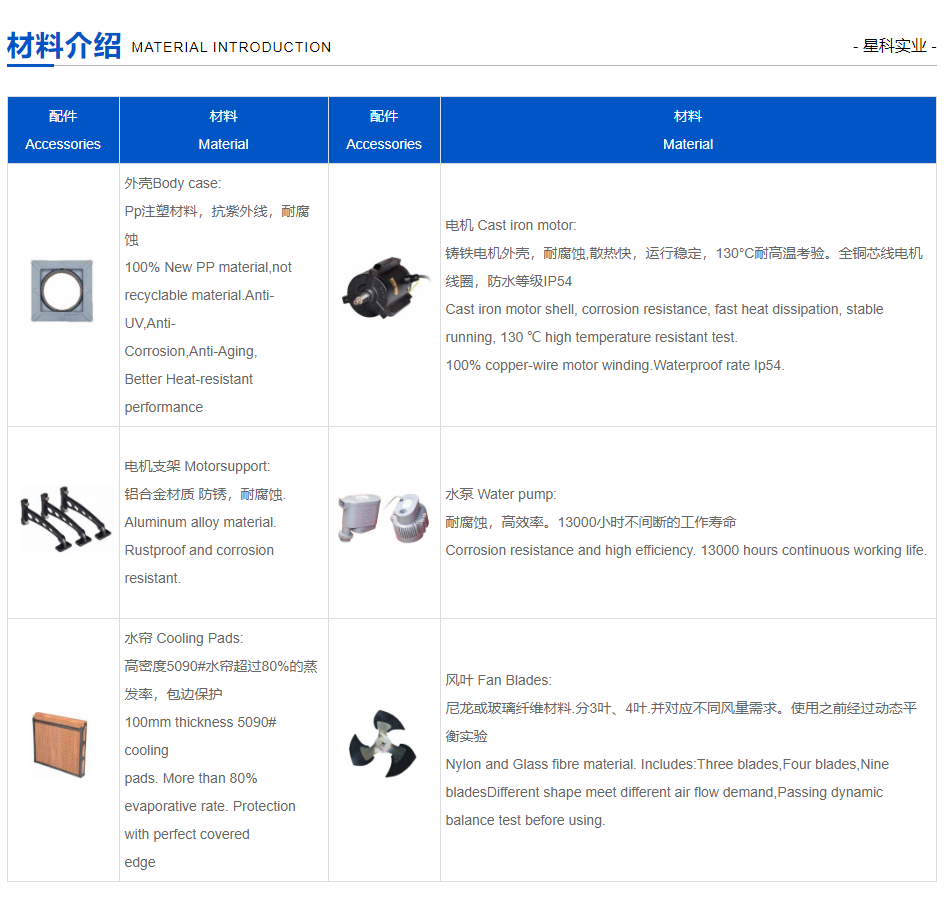Click 'running, 130 ℃ high temperature resistant test.'

point(592,337)
